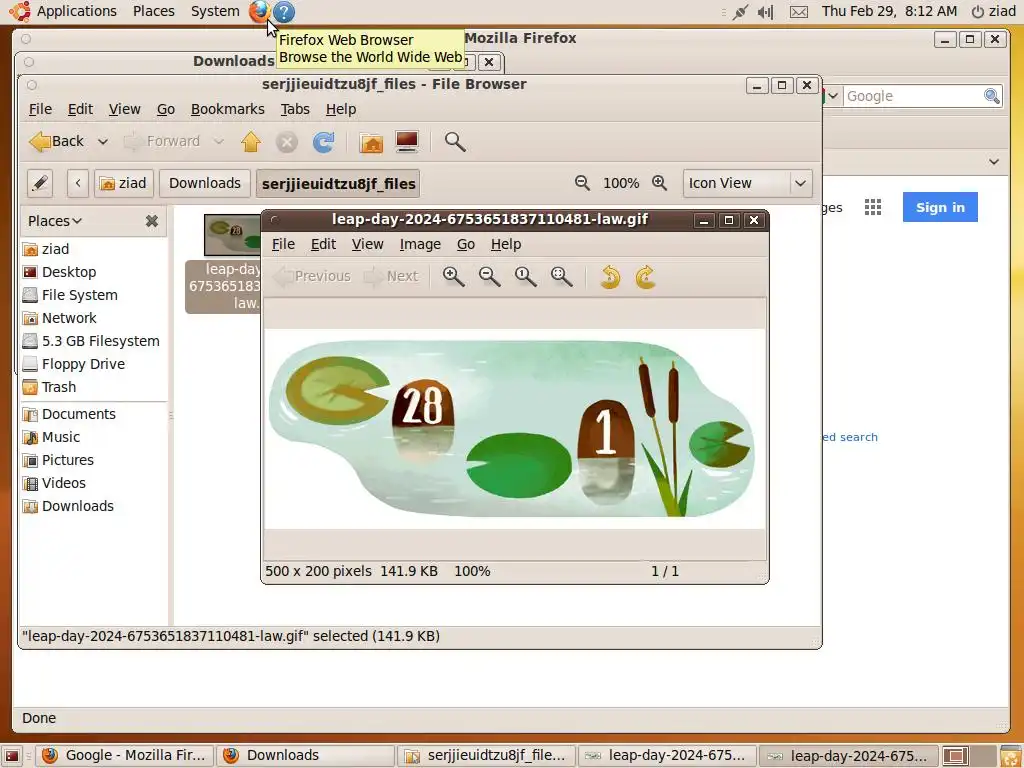This screenshot has width=1024, height=768.
Task: Open the volume control in the top panel
Action: pos(765,12)
